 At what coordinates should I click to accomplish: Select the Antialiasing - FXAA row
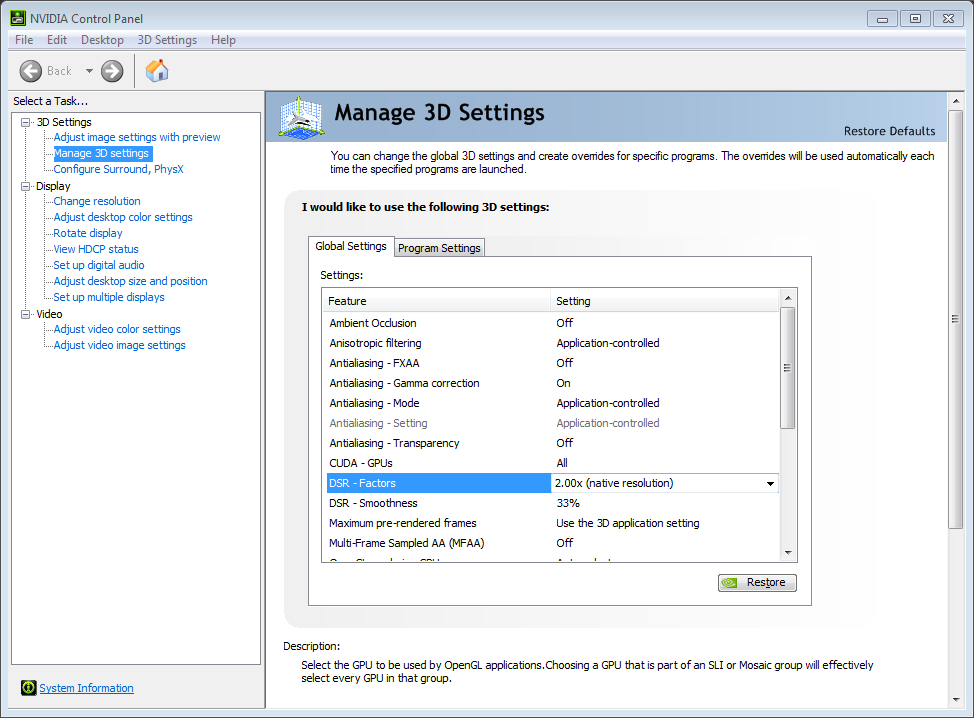point(552,363)
